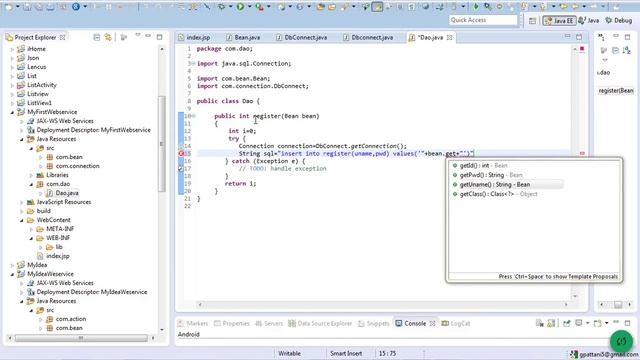Select getUname() proposal in autocomplete list

[x=507, y=184]
